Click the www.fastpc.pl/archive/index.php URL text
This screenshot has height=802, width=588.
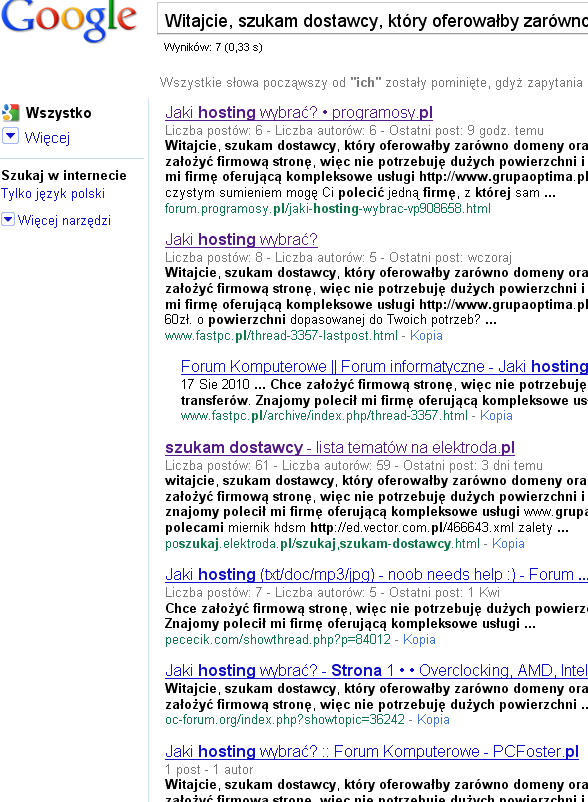(324, 415)
